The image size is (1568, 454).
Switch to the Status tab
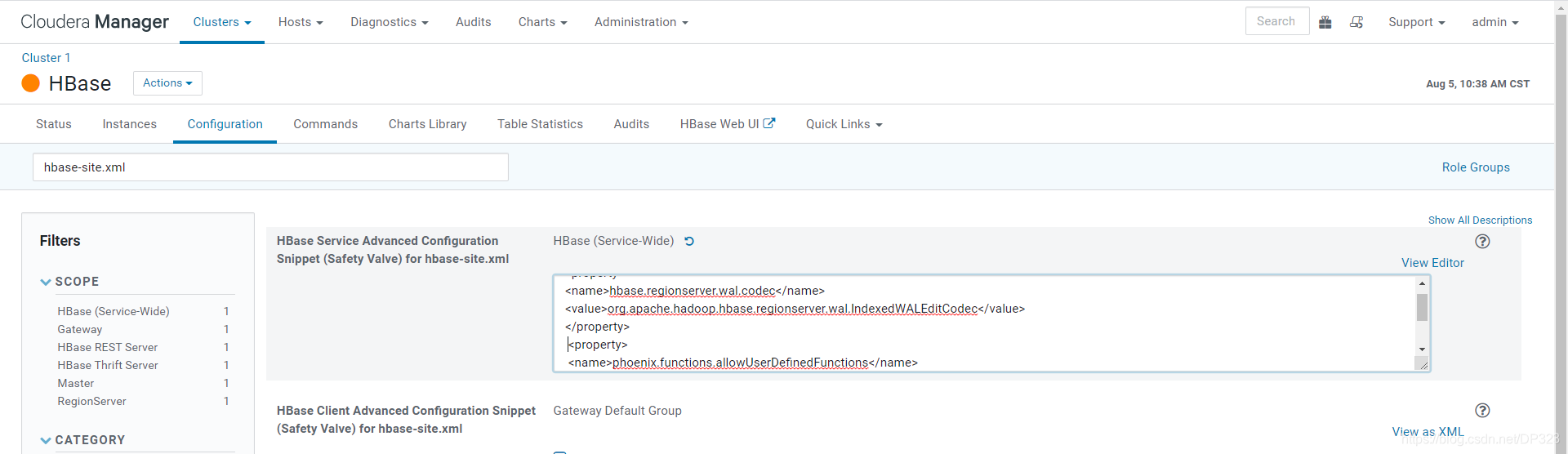pos(54,124)
